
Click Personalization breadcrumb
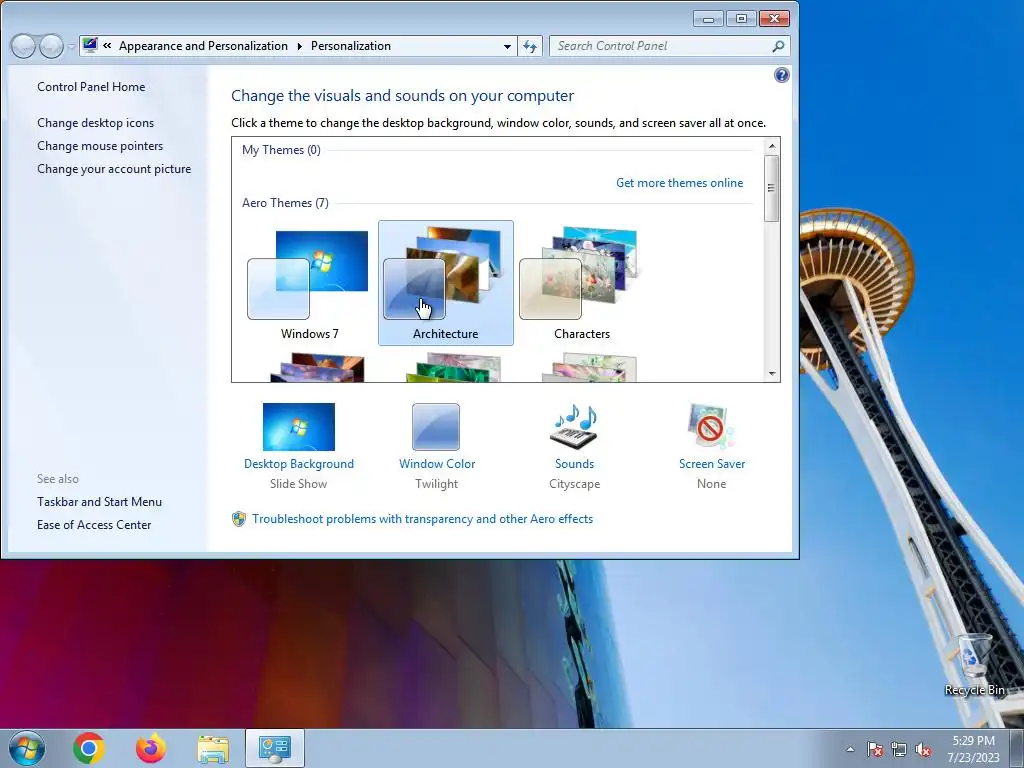point(351,46)
